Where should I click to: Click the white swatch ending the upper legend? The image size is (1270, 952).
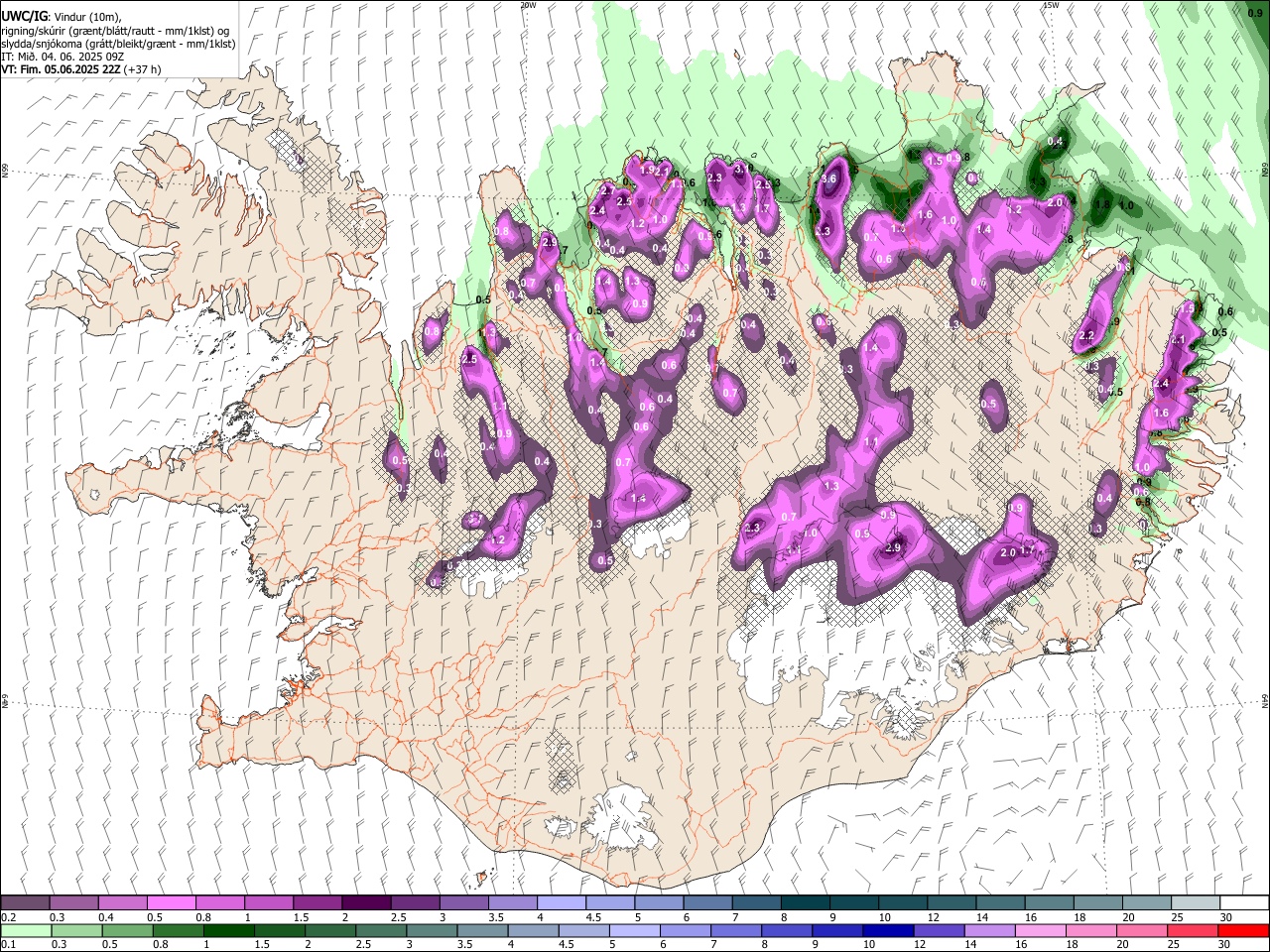click(x=1244, y=902)
